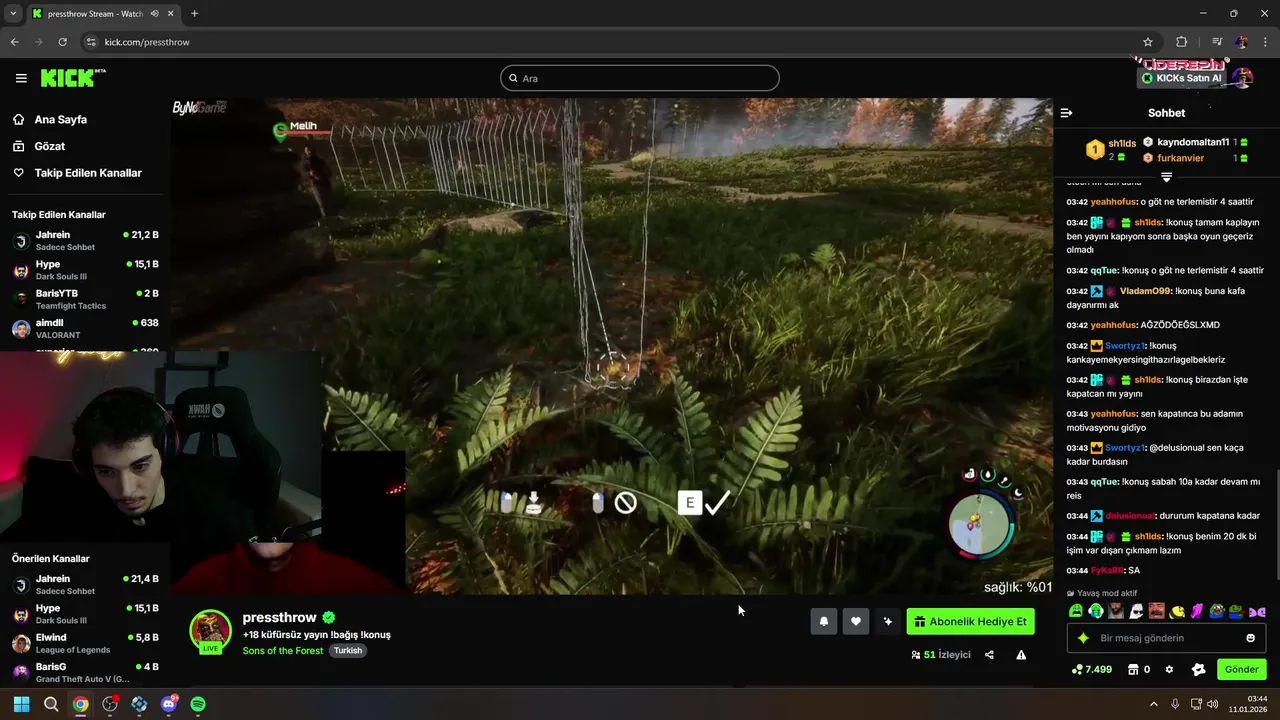The image size is (1280, 720).
Task: Open Chrome extensions puzzle icon
Action: 1181,42
